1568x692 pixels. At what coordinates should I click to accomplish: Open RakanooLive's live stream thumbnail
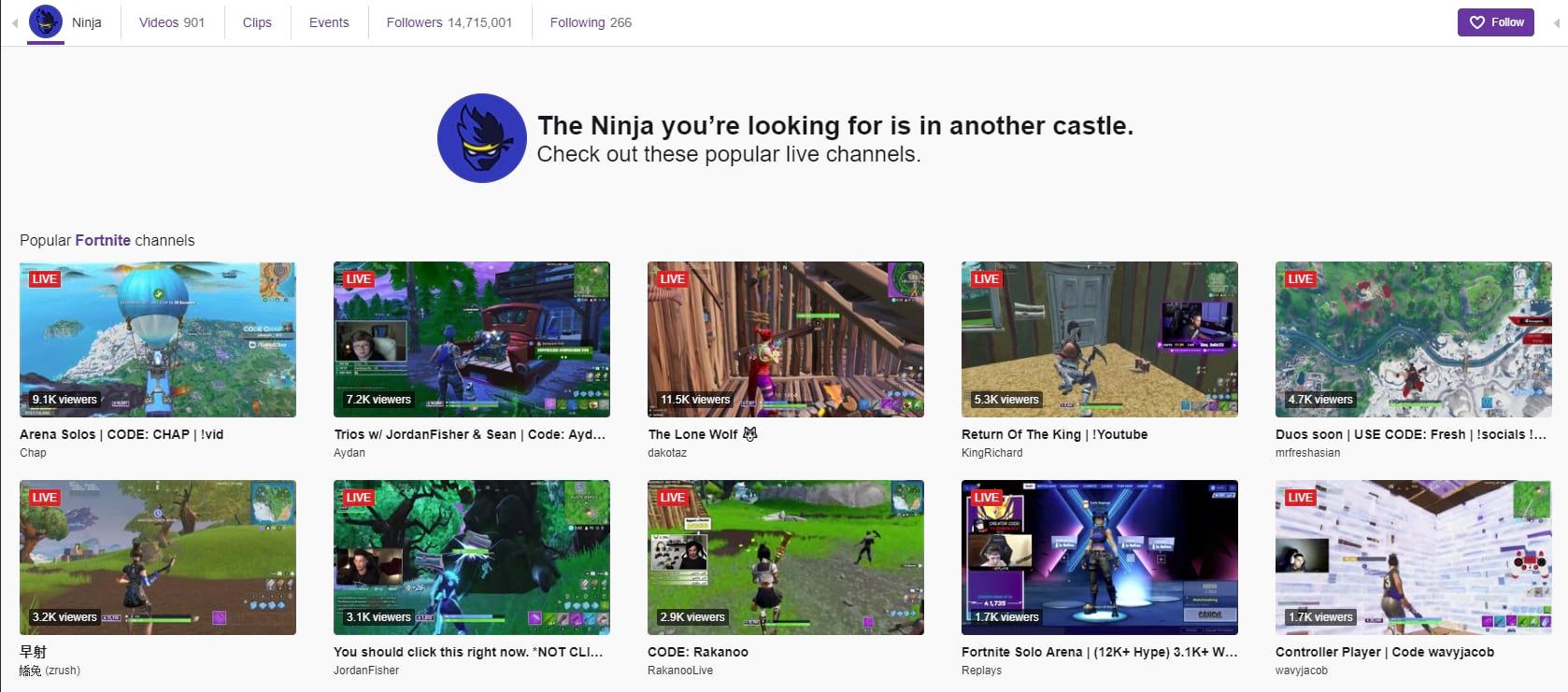click(786, 558)
